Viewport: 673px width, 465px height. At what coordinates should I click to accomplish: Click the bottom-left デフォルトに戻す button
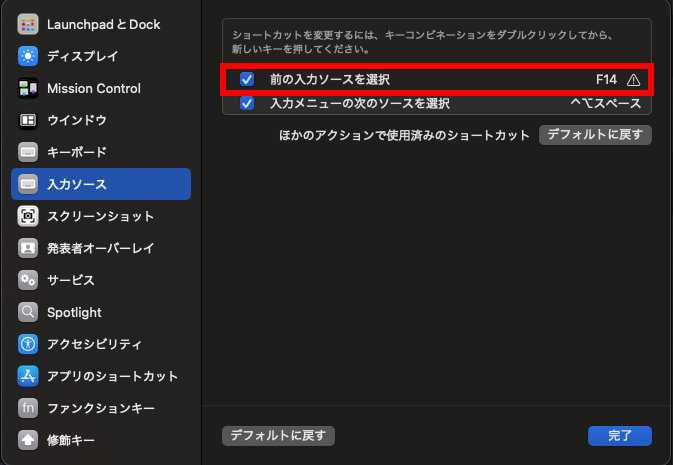tap(278, 435)
